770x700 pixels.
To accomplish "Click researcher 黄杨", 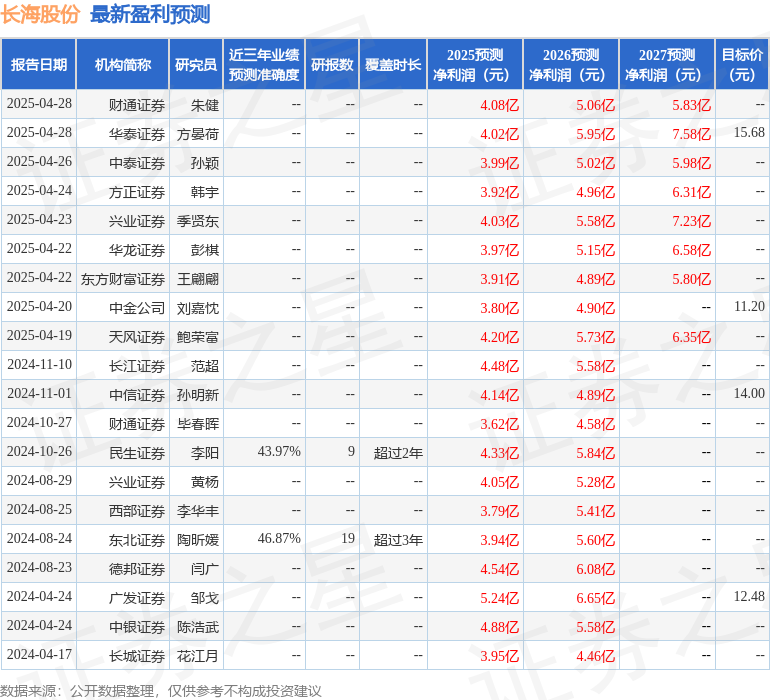I will (x=205, y=481).
